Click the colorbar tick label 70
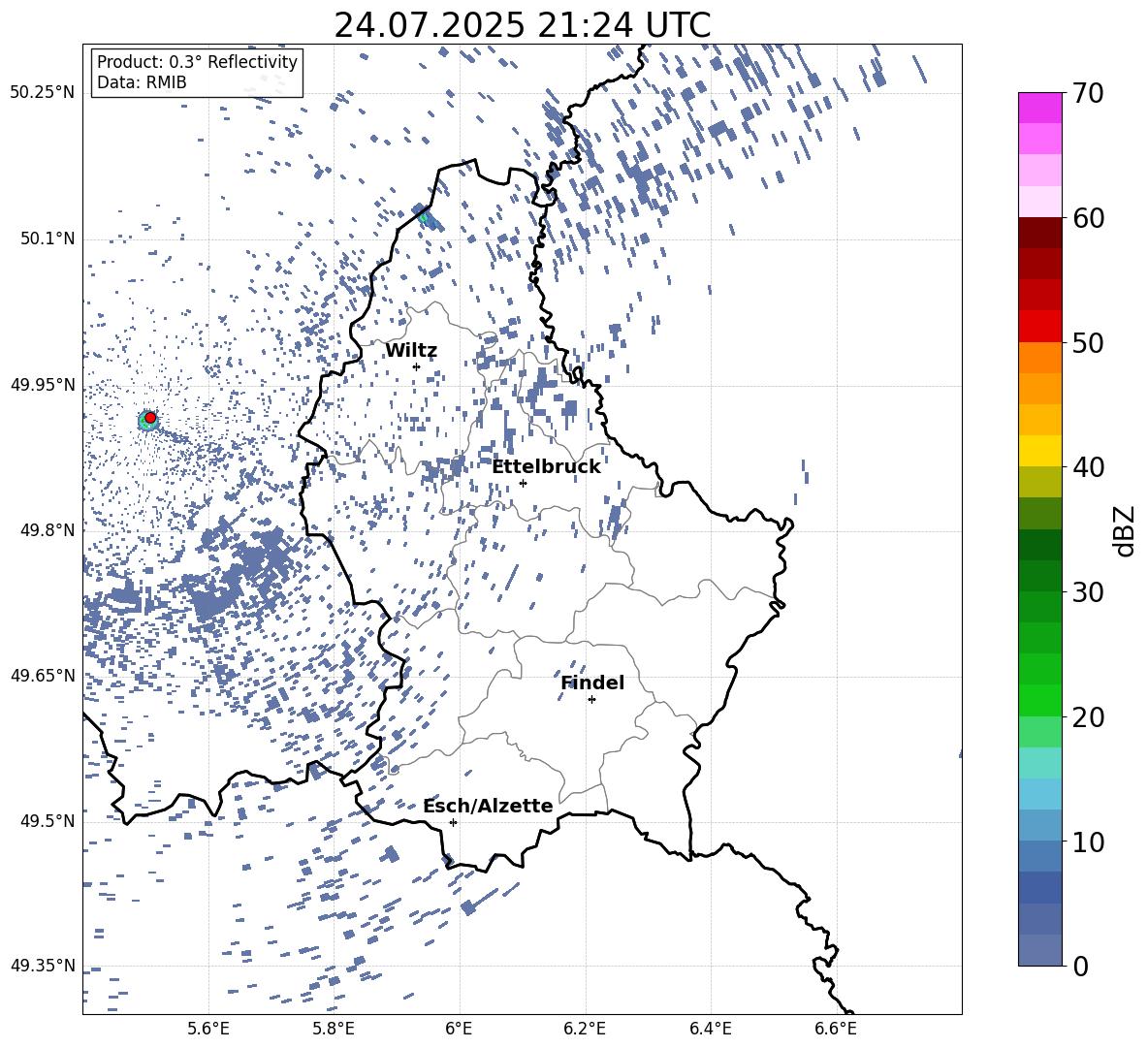This screenshot has height=1048, width=1148. pos(1088,94)
